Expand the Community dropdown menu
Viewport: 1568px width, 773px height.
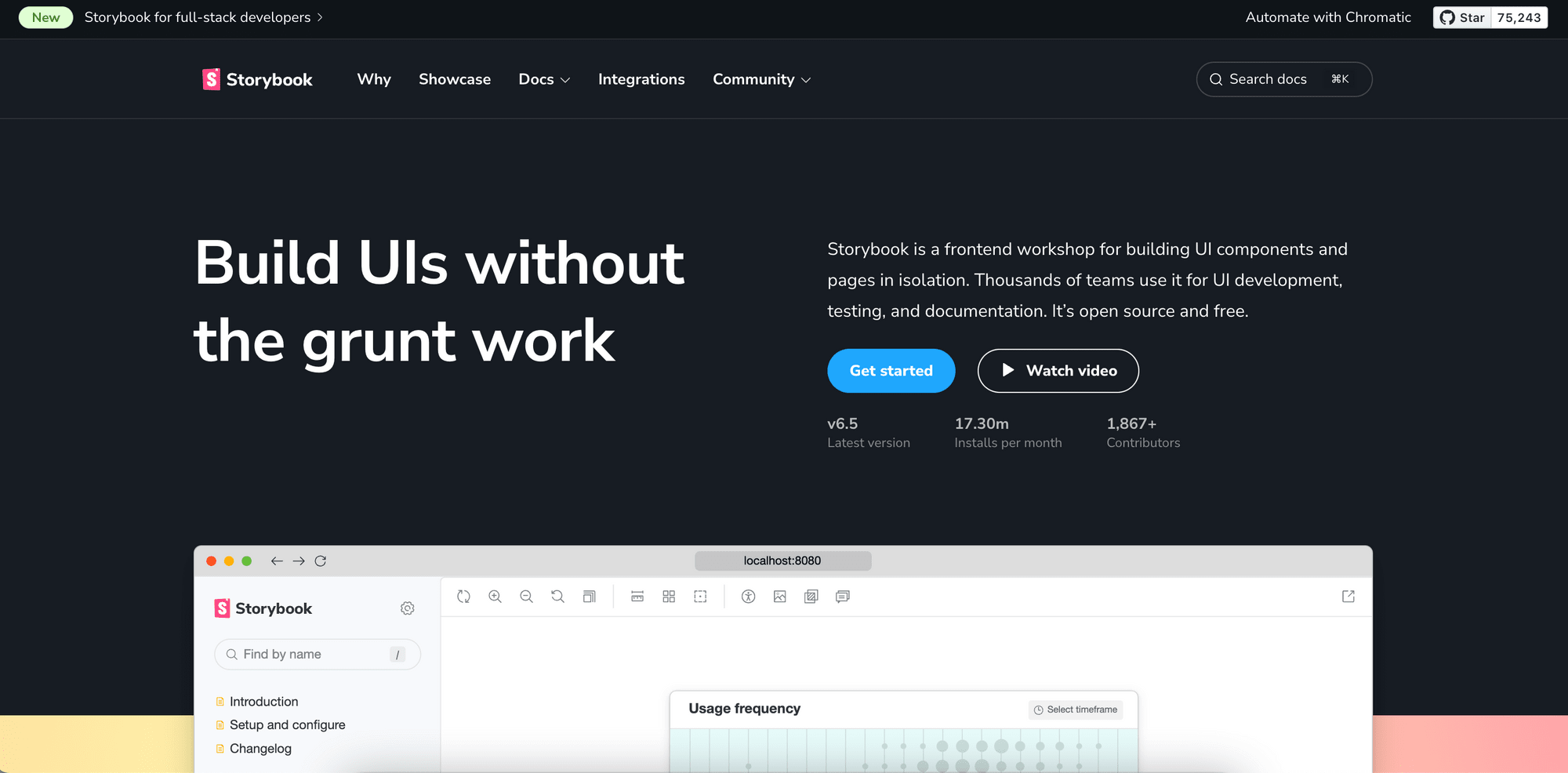coord(761,79)
